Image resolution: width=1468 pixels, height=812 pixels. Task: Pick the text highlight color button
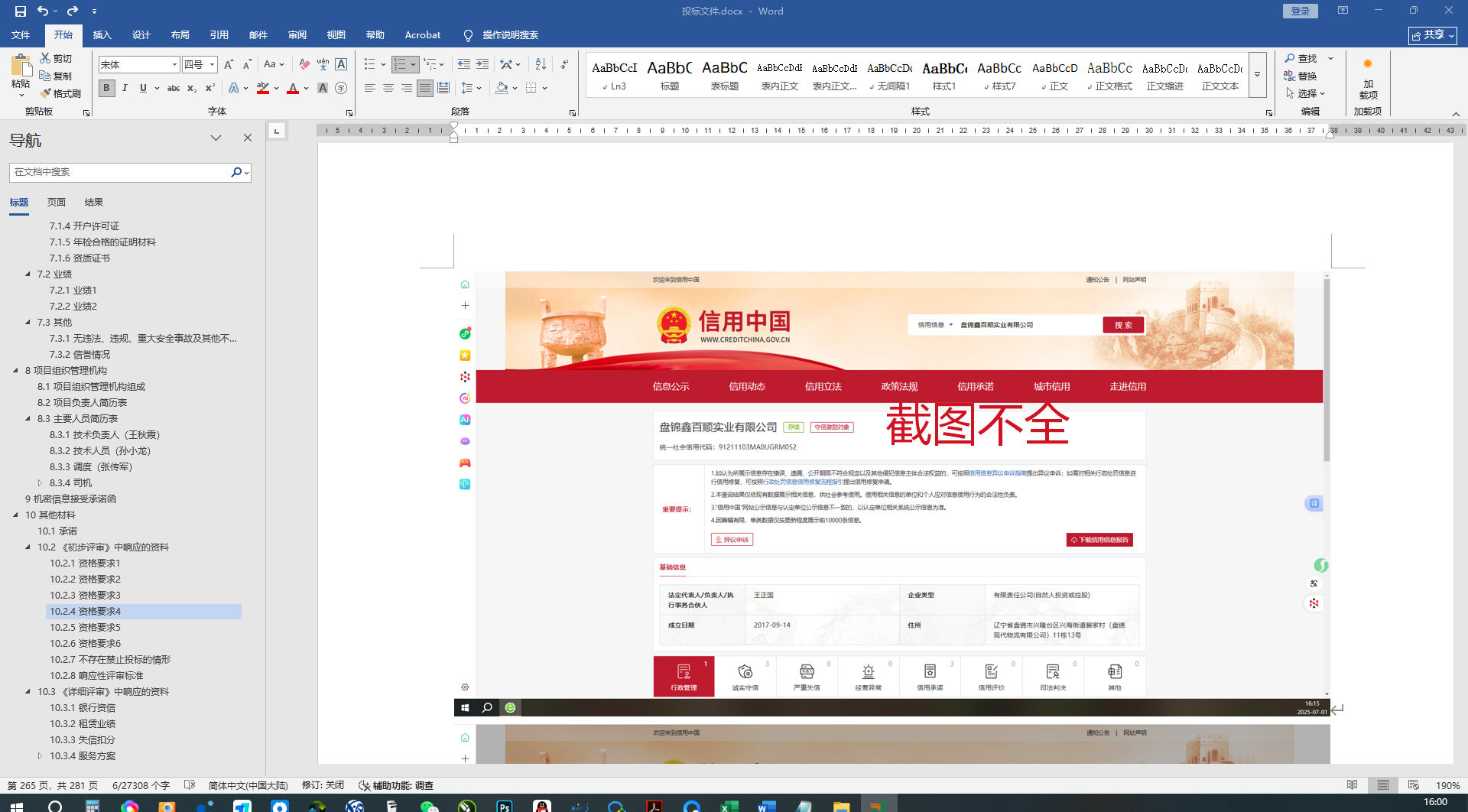point(263,89)
